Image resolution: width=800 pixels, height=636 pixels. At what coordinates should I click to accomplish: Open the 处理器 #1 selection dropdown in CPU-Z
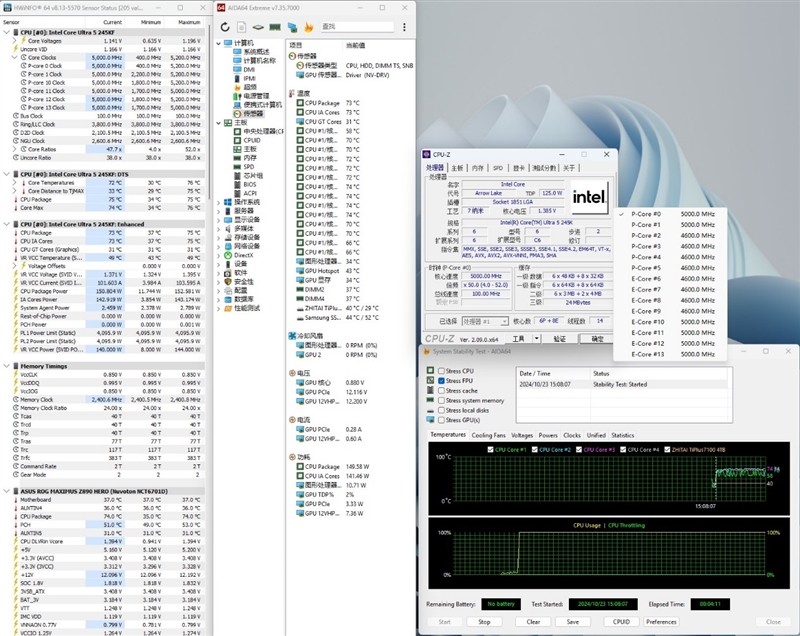click(x=485, y=321)
